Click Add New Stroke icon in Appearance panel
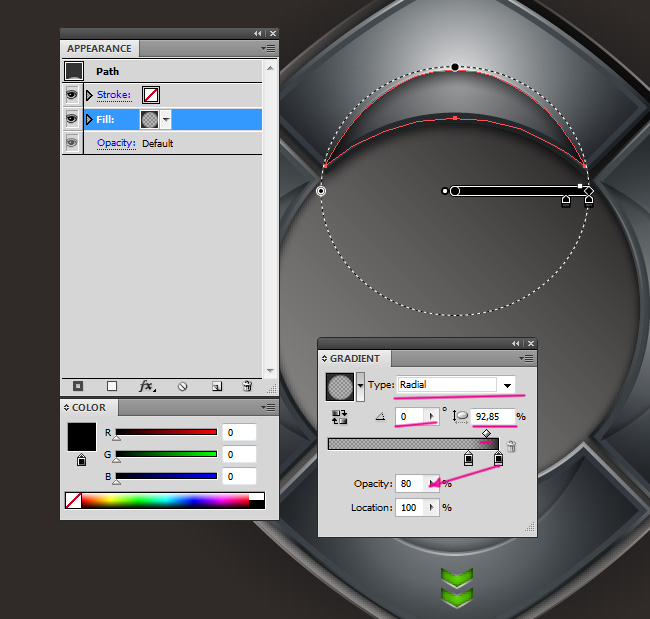 coord(78,386)
